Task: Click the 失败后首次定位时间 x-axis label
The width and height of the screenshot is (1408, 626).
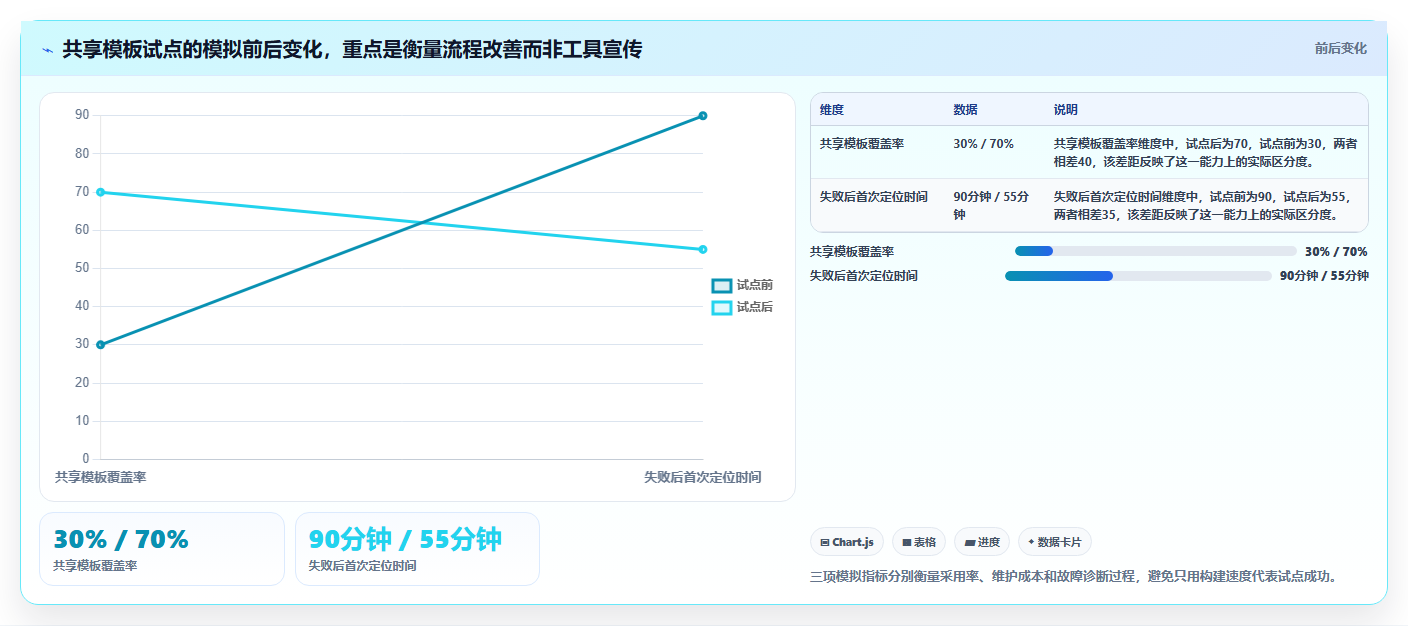Action: [x=702, y=478]
